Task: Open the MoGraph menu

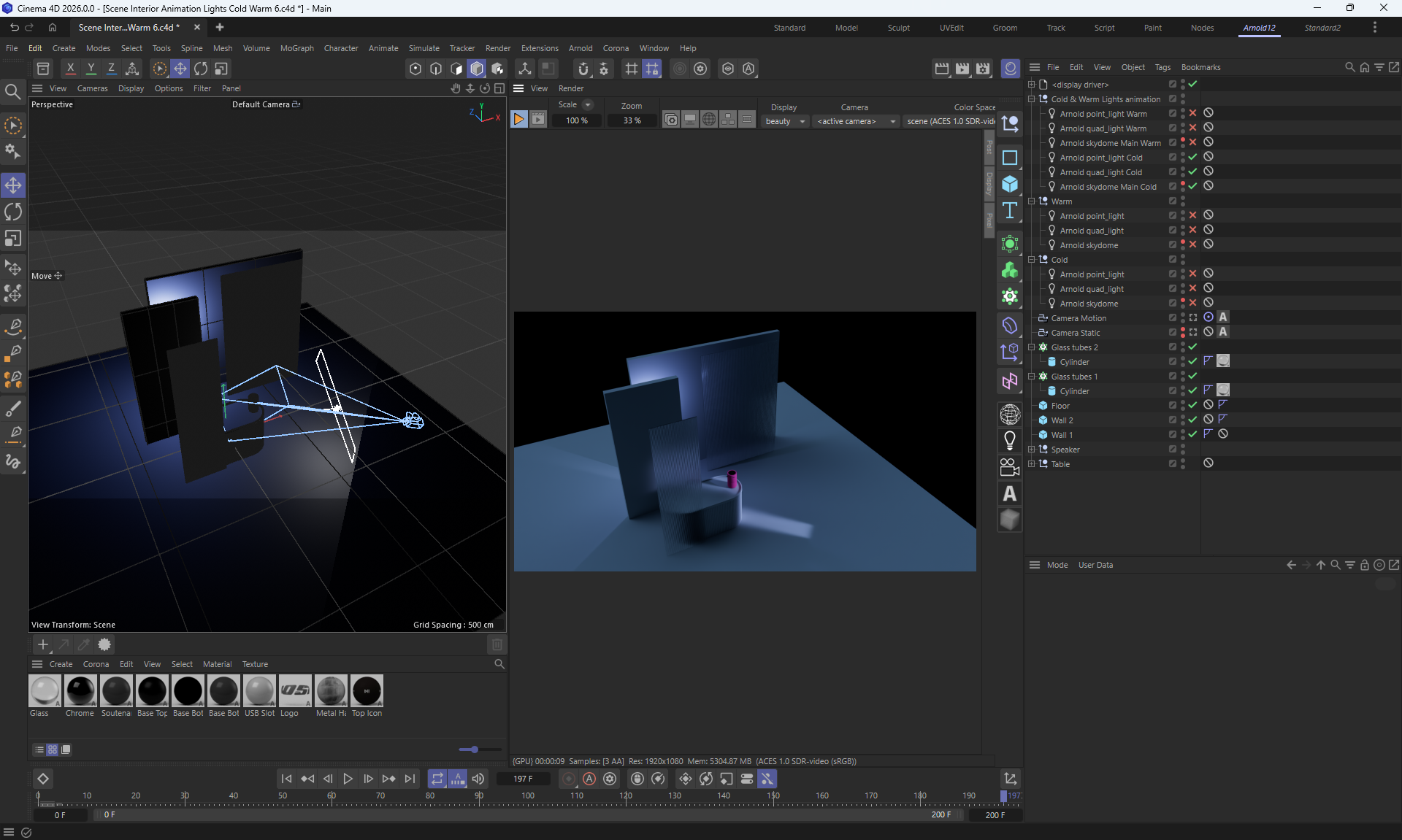Action: point(296,48)
